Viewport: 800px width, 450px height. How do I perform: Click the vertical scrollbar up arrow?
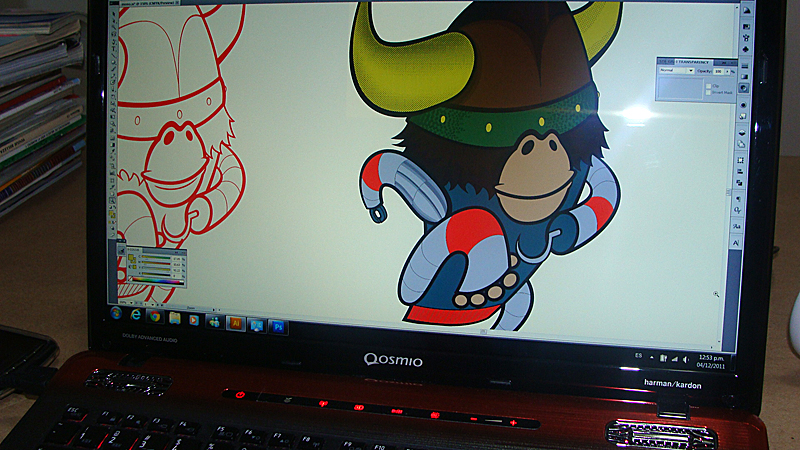pyautogui.click(x=737, y=7)
